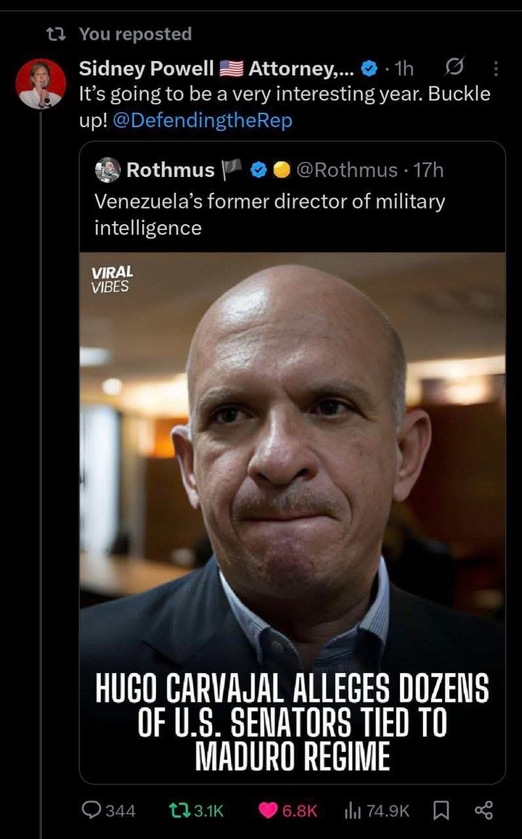
Task: Open the three-dot more options menu
Action: point(496,68)
